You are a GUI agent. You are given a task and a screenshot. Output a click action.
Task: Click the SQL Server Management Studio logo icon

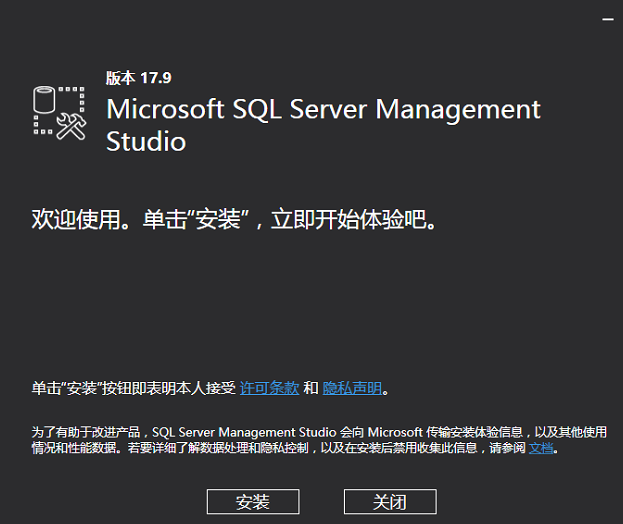59,113
